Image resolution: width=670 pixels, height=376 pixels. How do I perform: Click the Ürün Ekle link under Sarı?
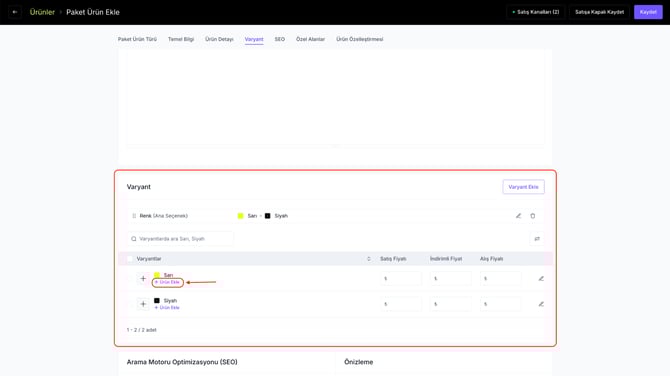(167, 282)
